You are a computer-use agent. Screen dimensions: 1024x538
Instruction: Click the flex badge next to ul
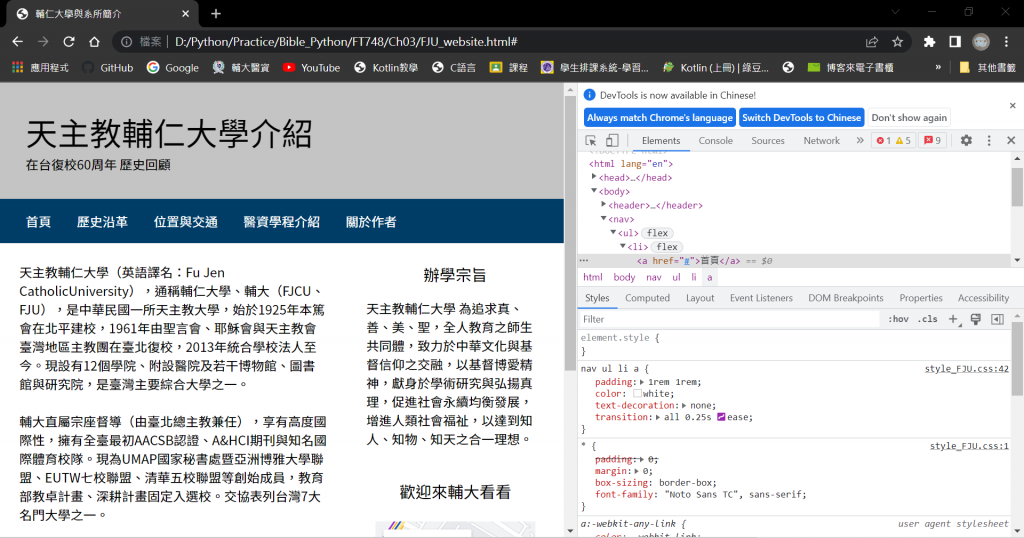click(x=657, y=233)
